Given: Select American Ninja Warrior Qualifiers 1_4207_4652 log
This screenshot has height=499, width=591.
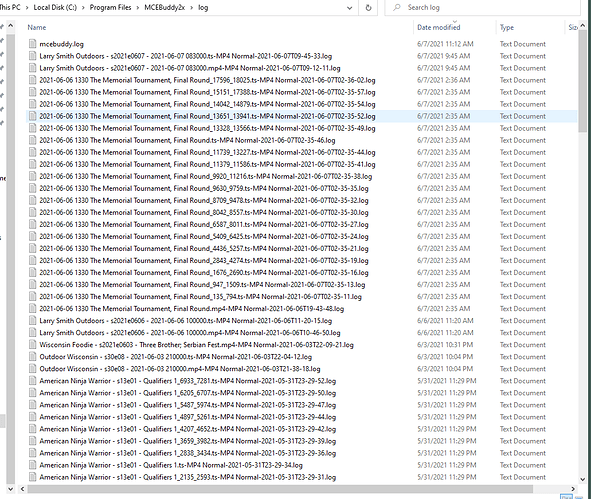Looking at the screenshot, I should tap(187, 429).
